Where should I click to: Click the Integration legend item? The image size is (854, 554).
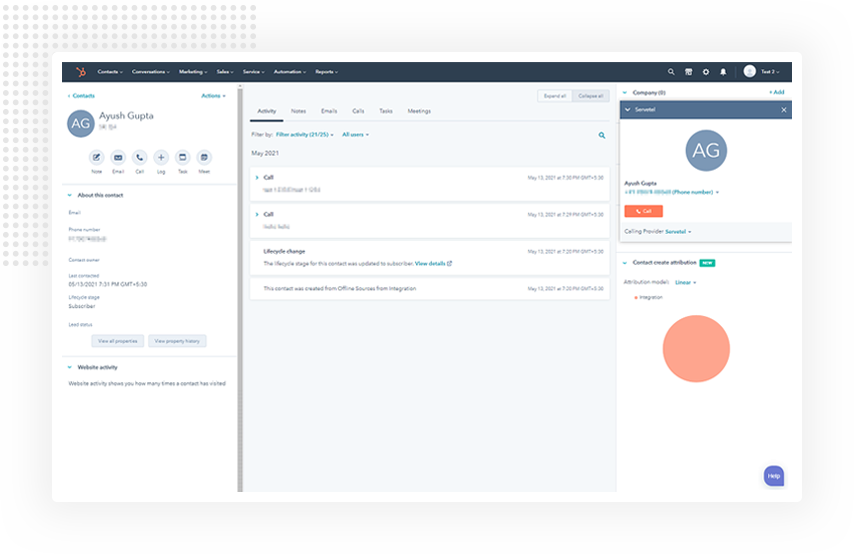(649, 297)
